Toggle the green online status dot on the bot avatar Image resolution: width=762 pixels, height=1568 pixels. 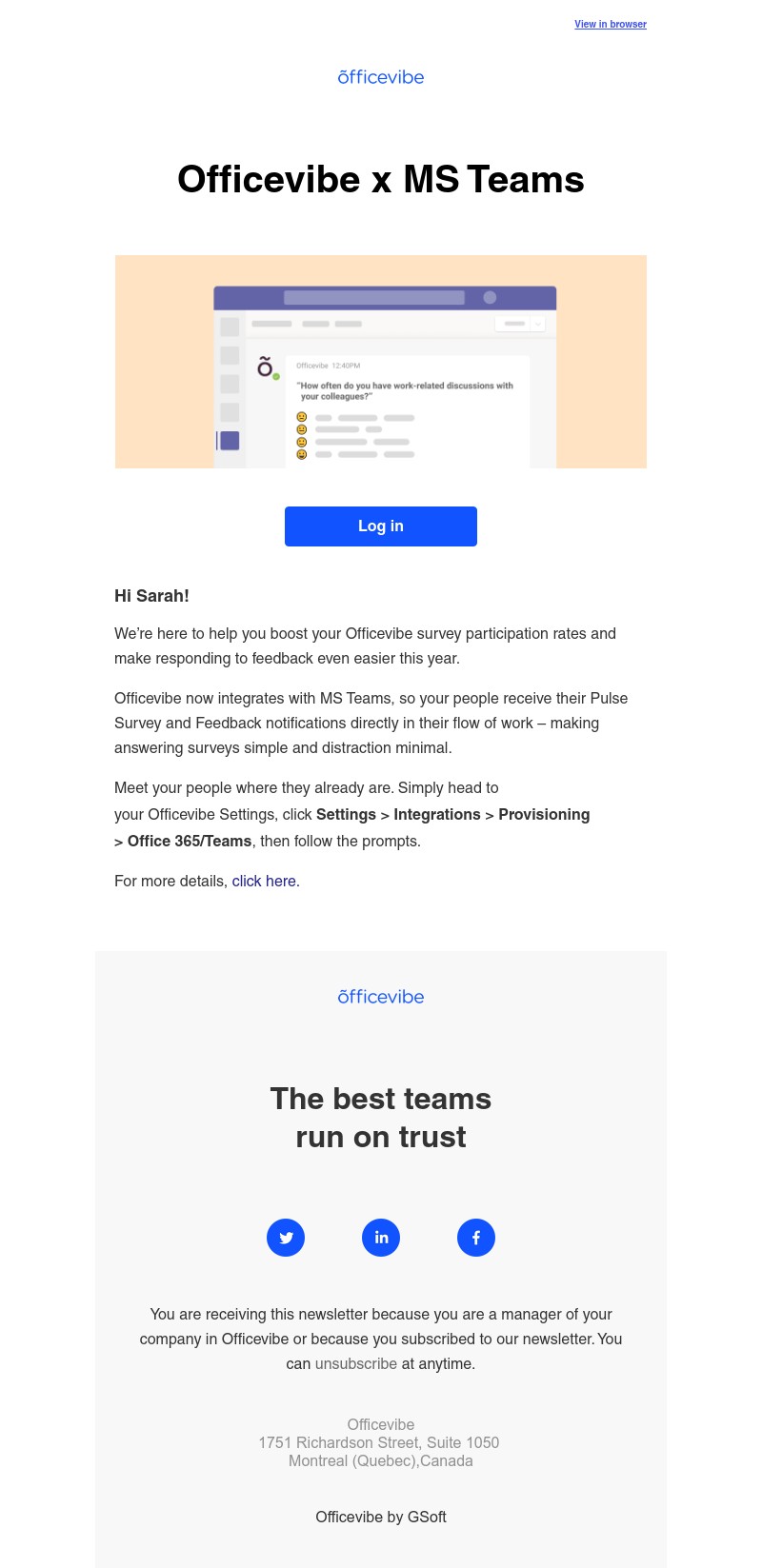[x=275, y=376]
